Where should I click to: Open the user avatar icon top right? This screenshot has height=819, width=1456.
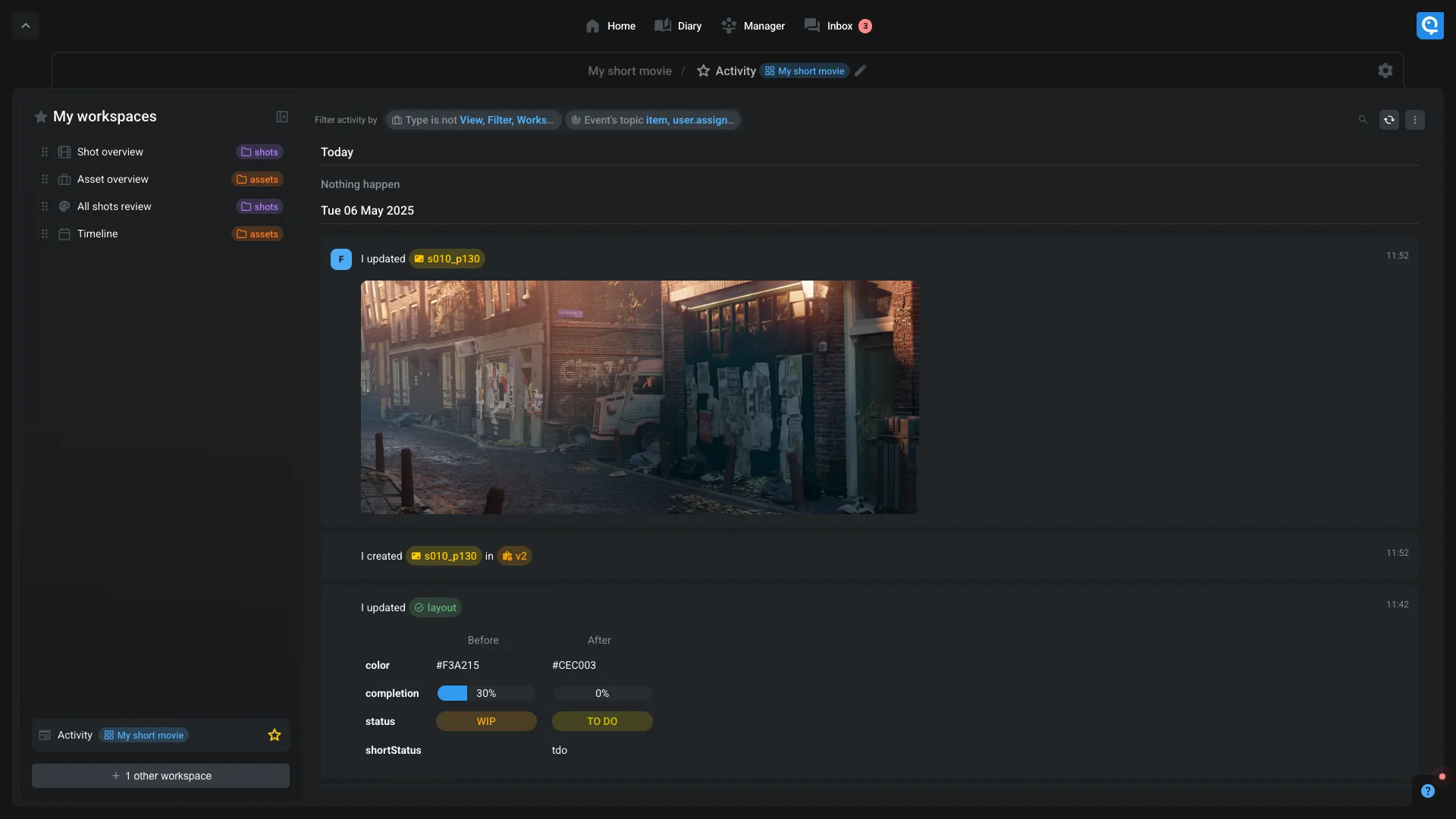(1429, 26)
